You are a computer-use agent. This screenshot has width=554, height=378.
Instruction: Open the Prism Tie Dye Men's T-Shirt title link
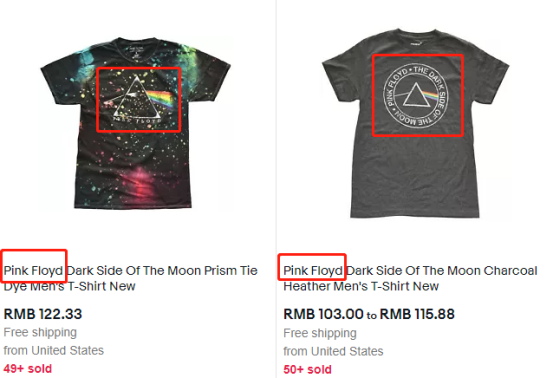click(x=130, y=278)
